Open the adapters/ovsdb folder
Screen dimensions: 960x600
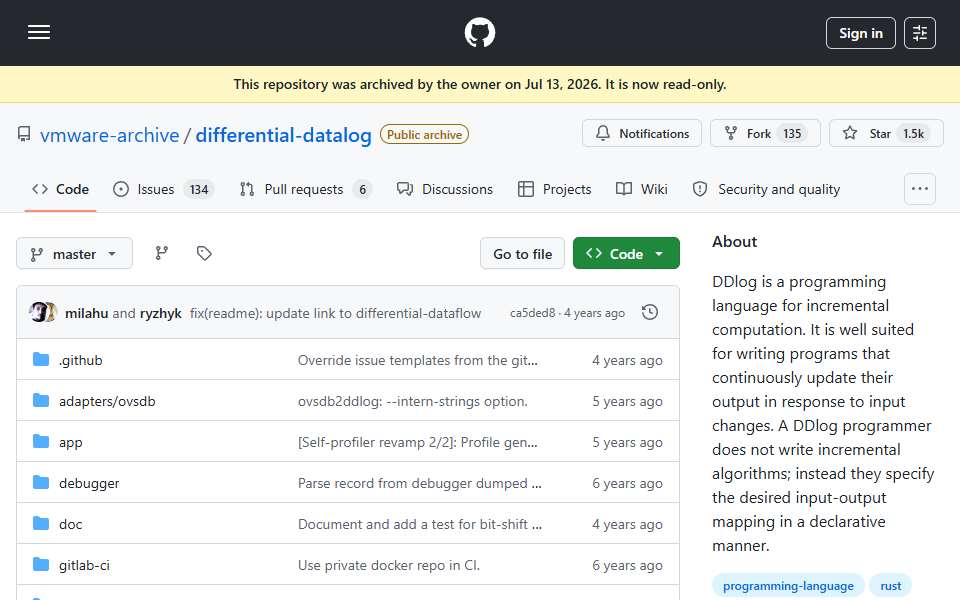click(x=107, y=402)
